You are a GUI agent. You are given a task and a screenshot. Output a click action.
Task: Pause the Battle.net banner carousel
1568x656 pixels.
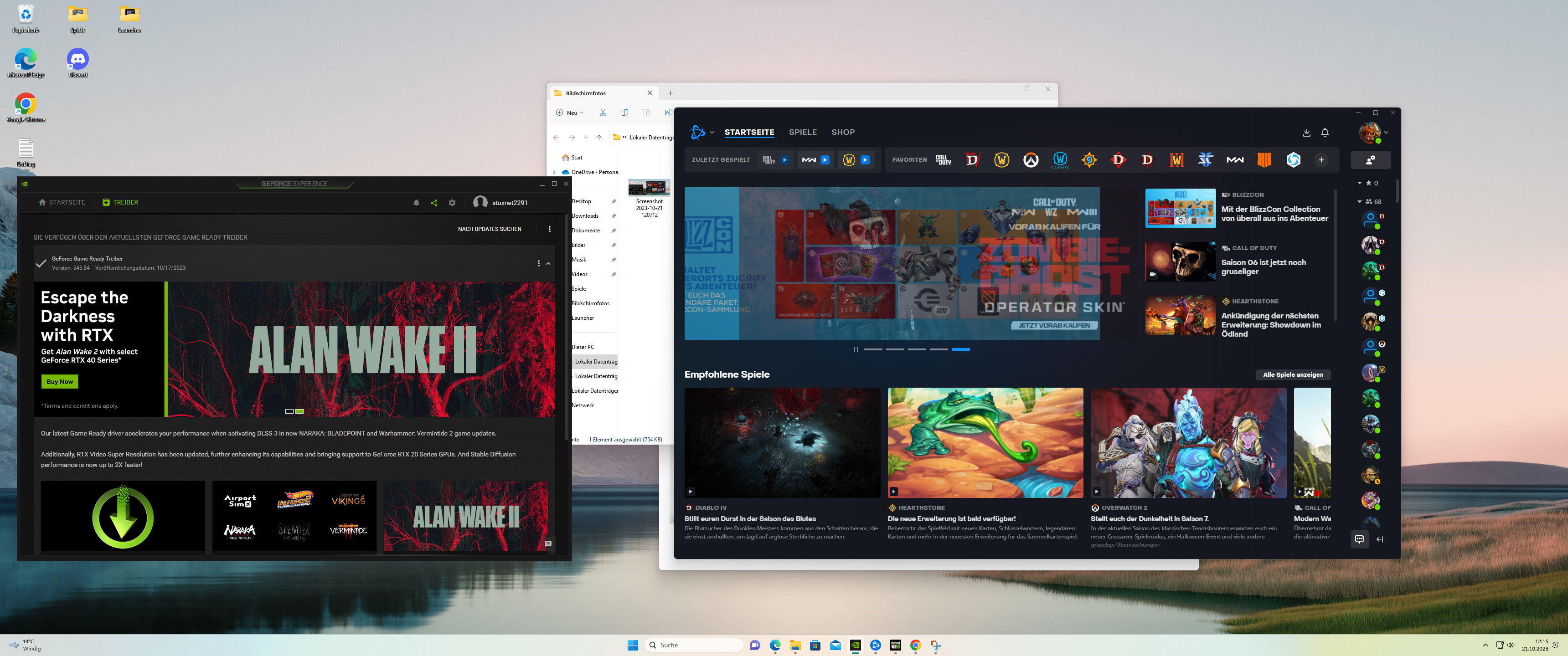tap(856, 349)
